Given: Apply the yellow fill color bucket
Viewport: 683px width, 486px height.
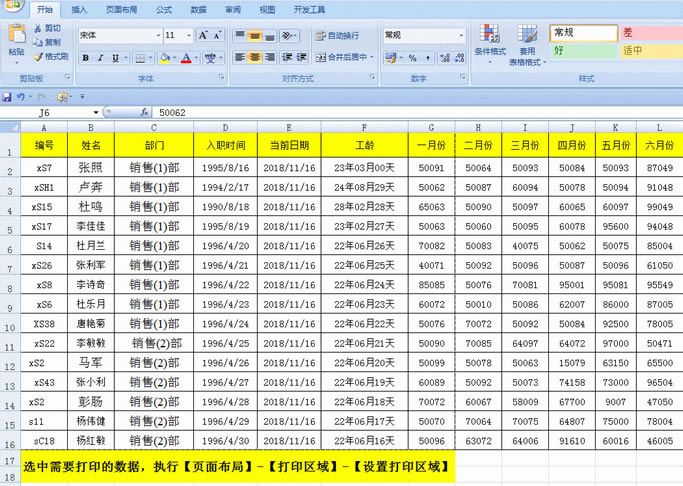Looking at the screenshot, I should coord(165,57).
